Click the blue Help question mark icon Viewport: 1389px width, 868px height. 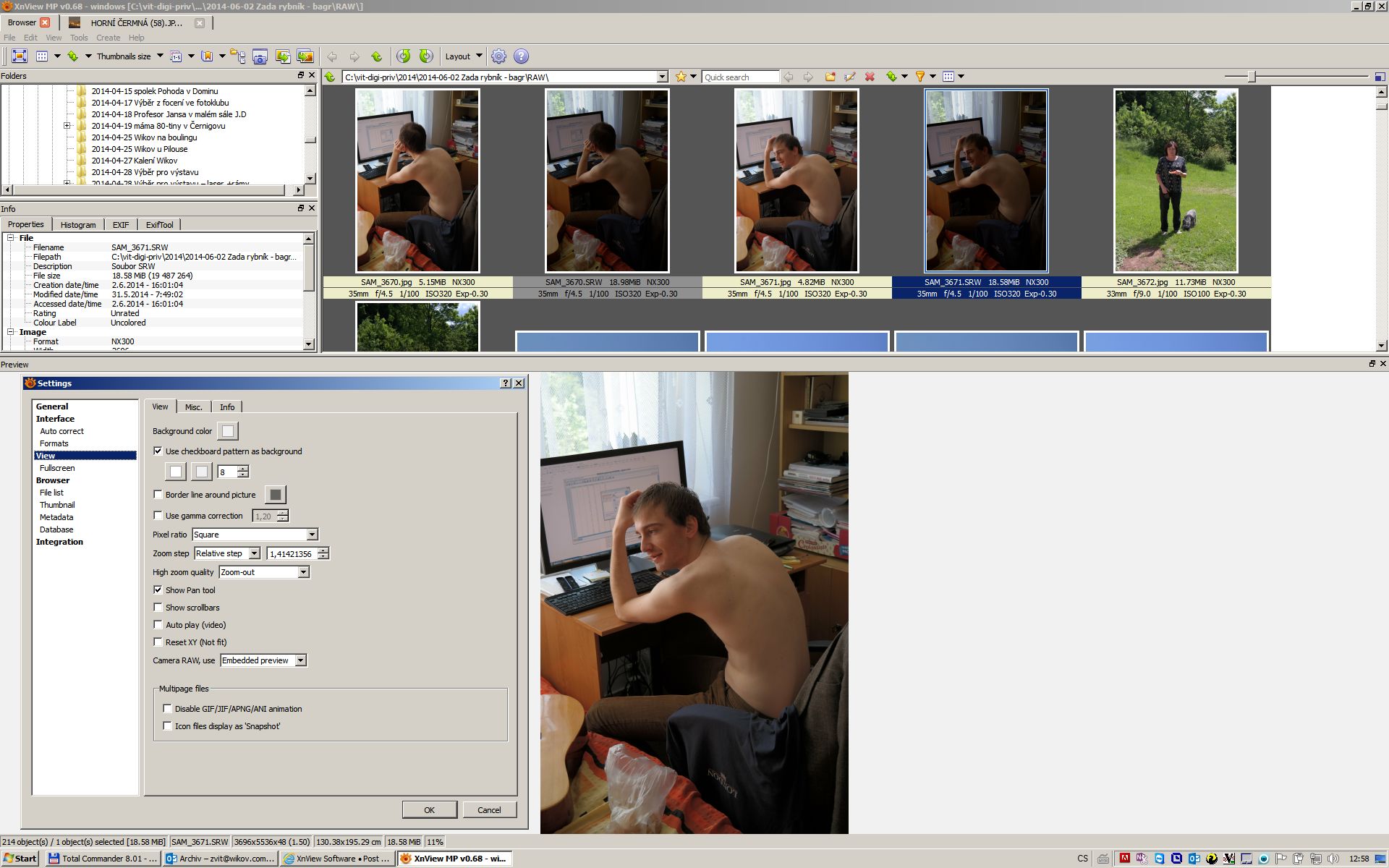click(521, 56)
